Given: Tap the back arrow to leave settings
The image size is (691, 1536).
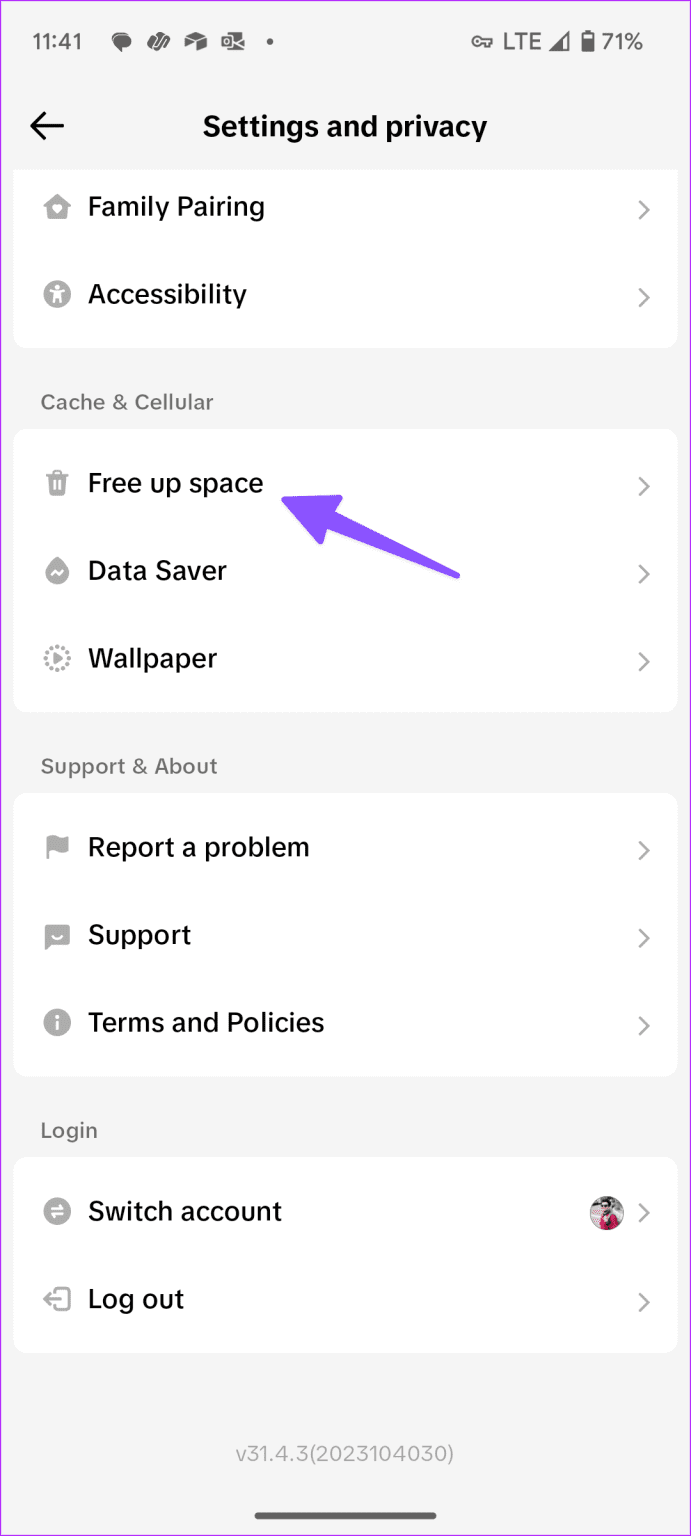Looking at the screenshot, I should pos(46,126).
